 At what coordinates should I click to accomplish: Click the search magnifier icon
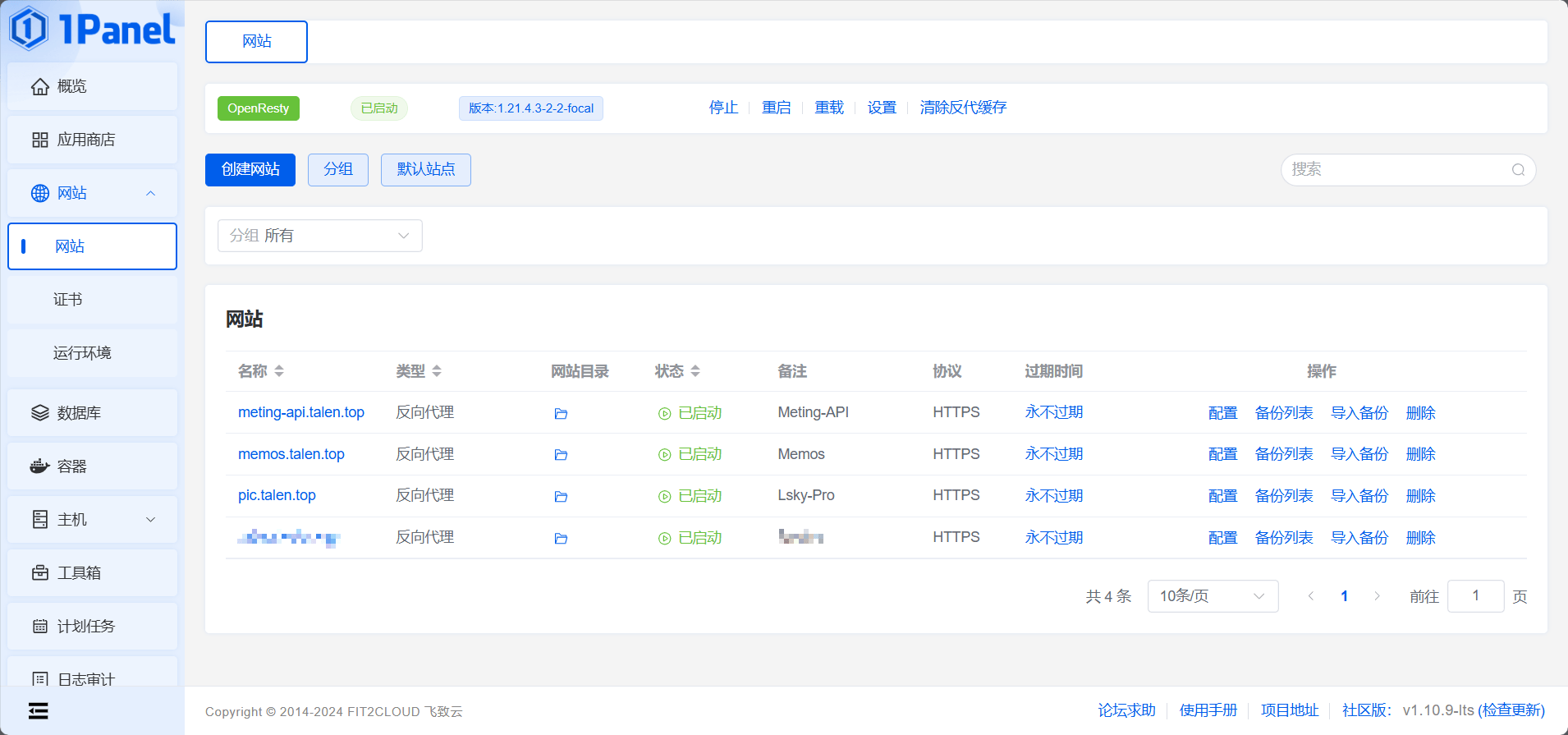tap(1518, 170)
